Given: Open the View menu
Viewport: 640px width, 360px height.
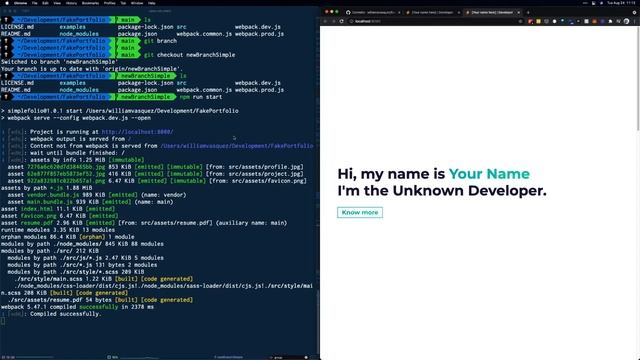Looking at the screenshot, I should pos(57,3).
